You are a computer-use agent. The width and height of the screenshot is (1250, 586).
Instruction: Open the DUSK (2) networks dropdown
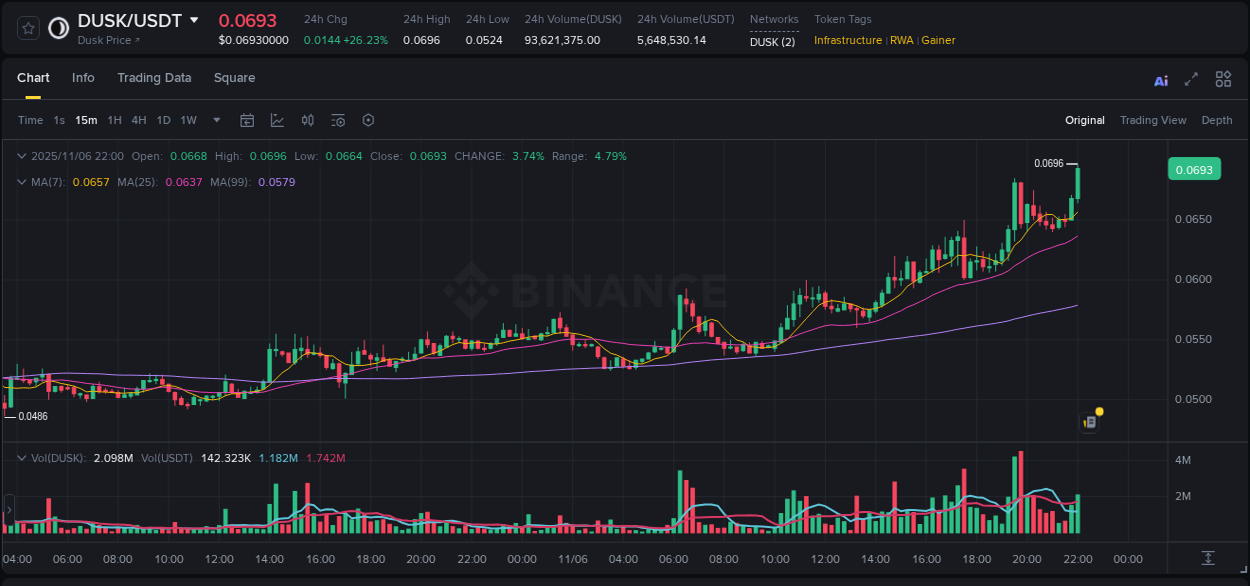coord(773,42)
